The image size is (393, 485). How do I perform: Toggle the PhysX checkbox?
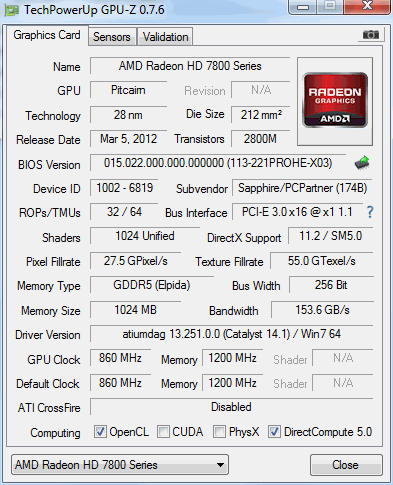click(x=219, y=432)
